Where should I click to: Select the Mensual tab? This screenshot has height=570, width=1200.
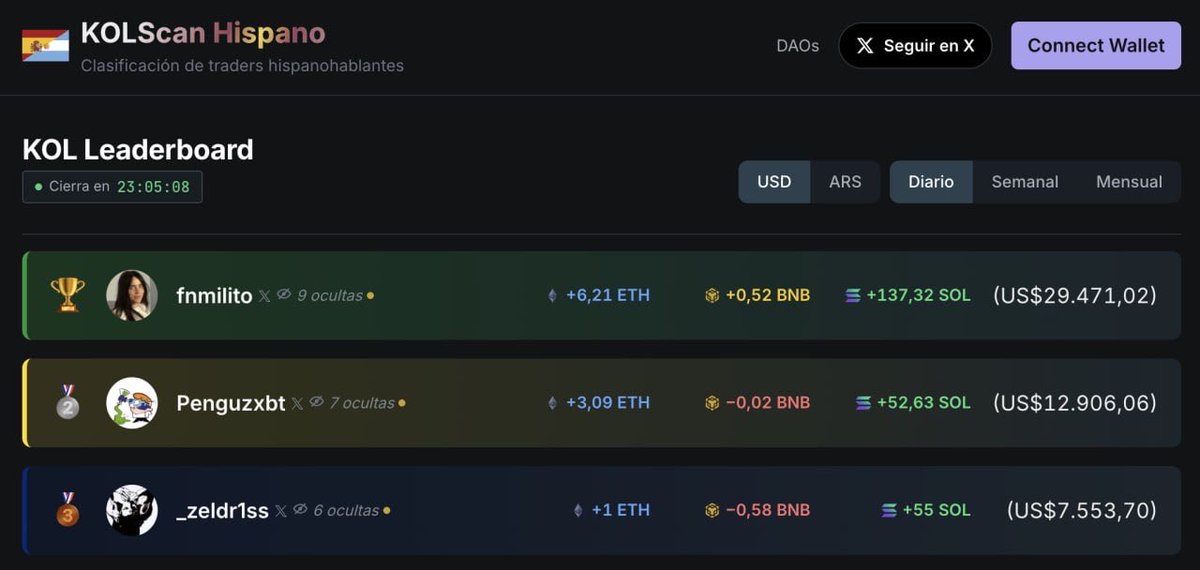pyautogui.click(x=1129, y=182)
